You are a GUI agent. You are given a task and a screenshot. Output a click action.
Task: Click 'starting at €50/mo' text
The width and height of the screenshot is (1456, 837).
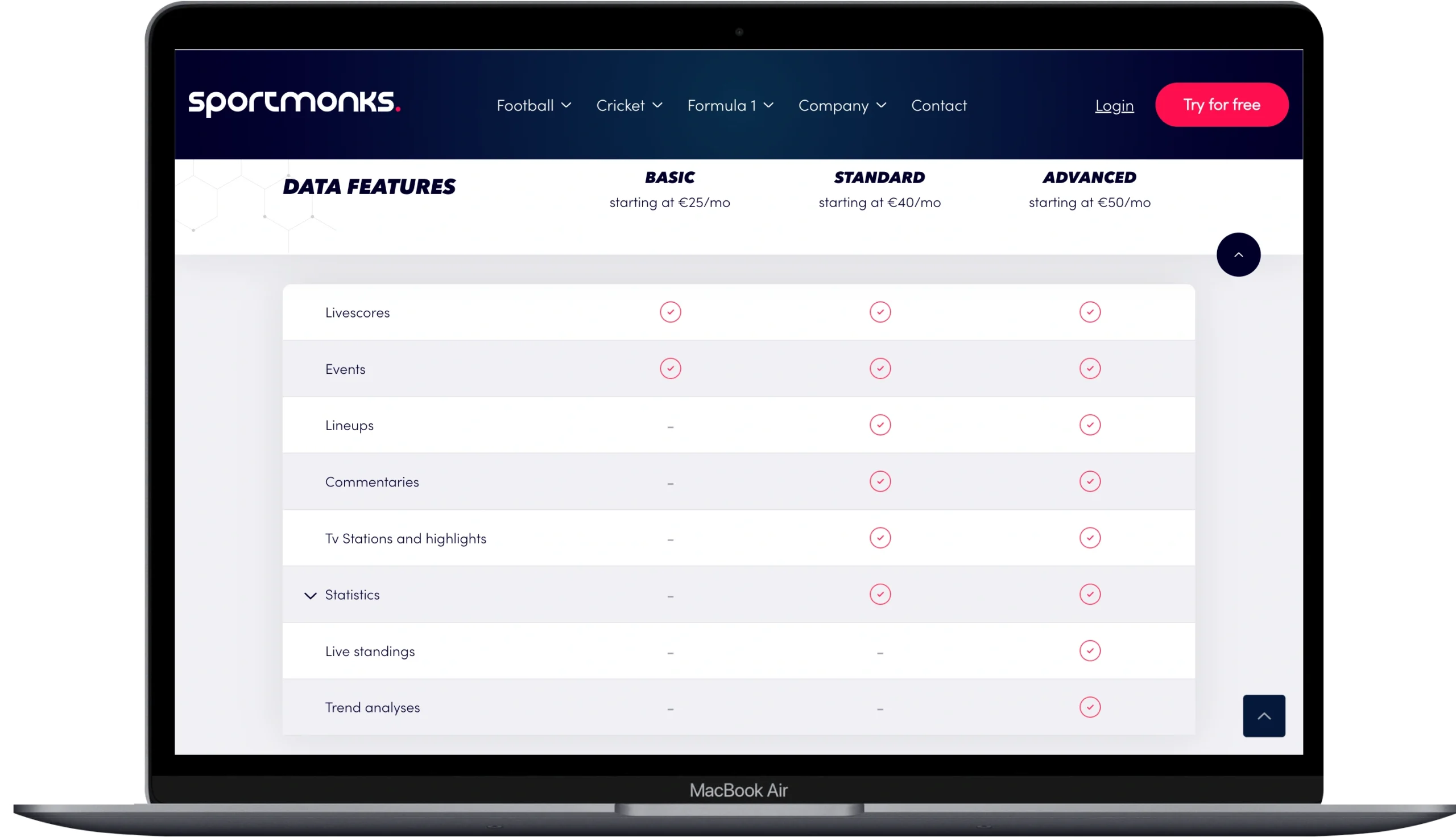click(x=1089, y=203)
